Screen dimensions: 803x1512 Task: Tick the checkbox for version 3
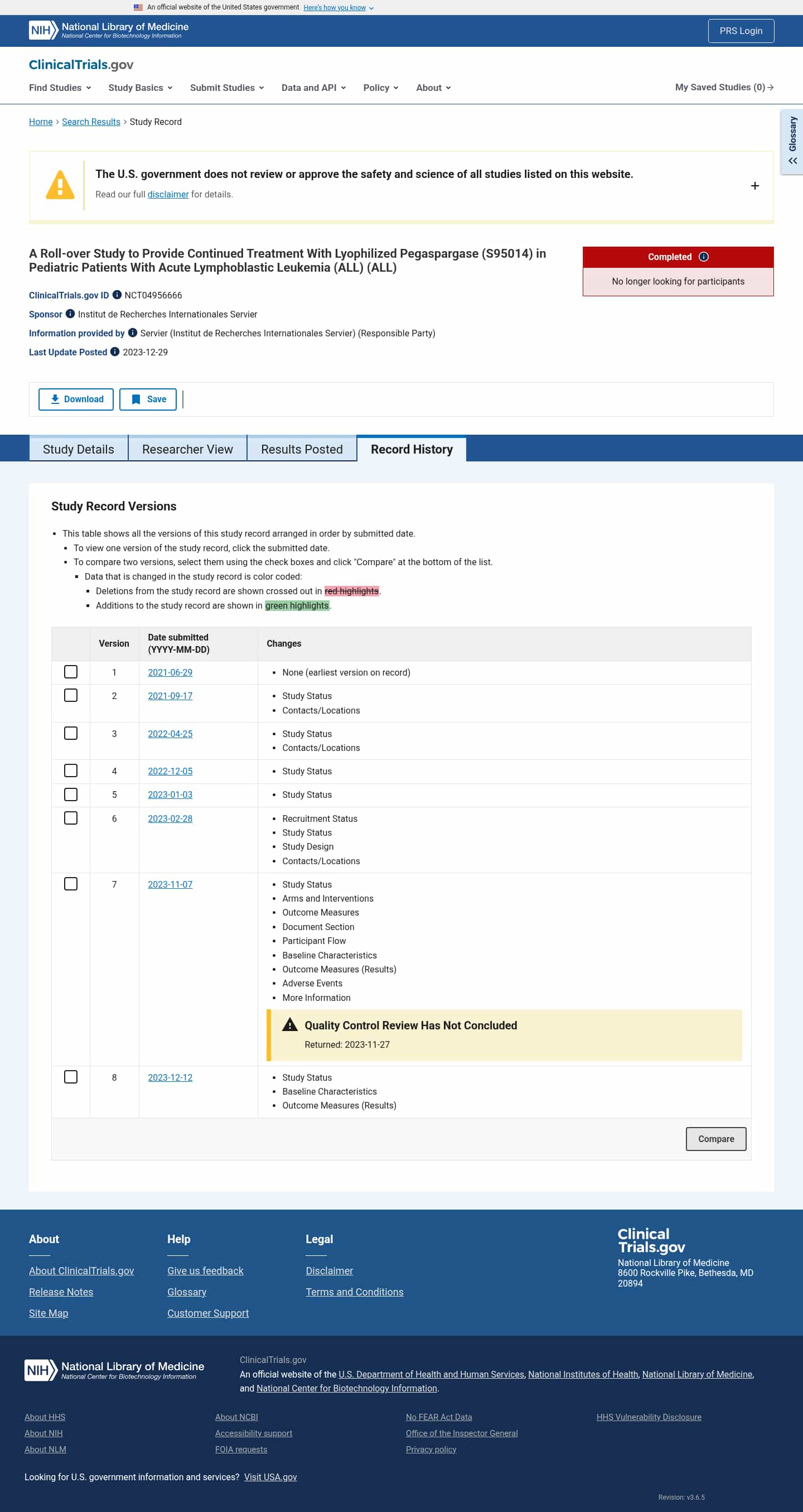click(70, 733)
